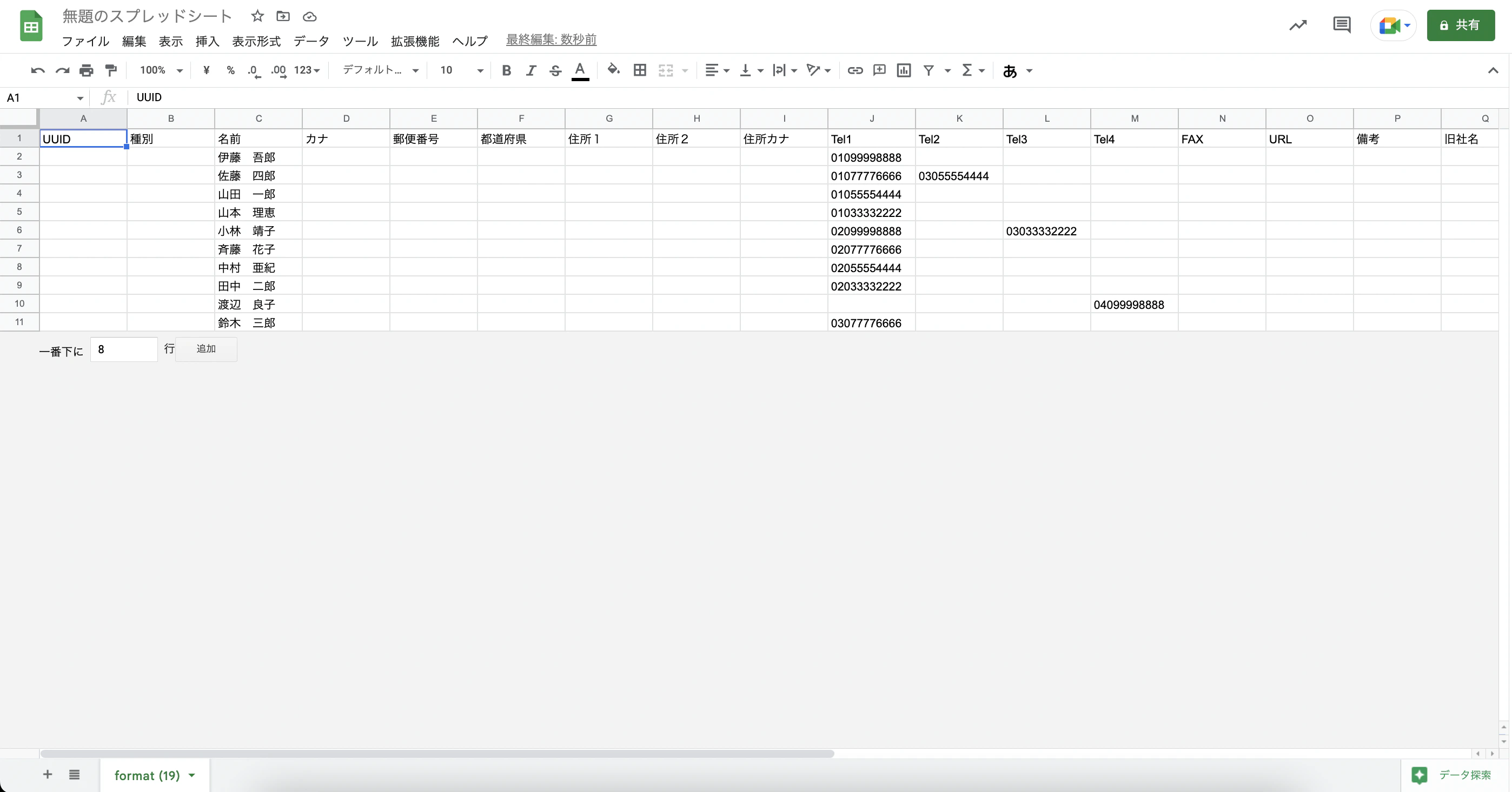Expand the merge cells options arrow
The width and height of the screenshot is (1512, 792).
[x=685, y=71]
